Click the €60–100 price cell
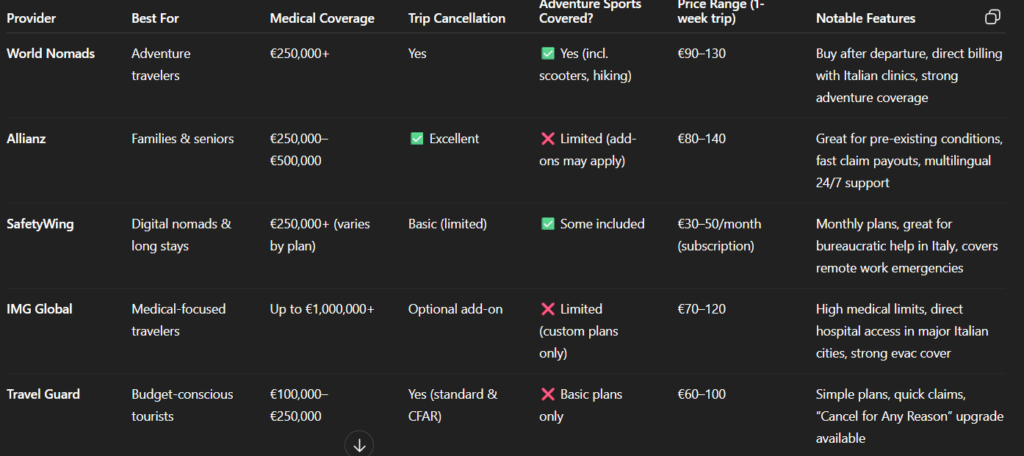The height and width of the screenshot is (456, 1024). pyautogui.click(x=701, y=394)
